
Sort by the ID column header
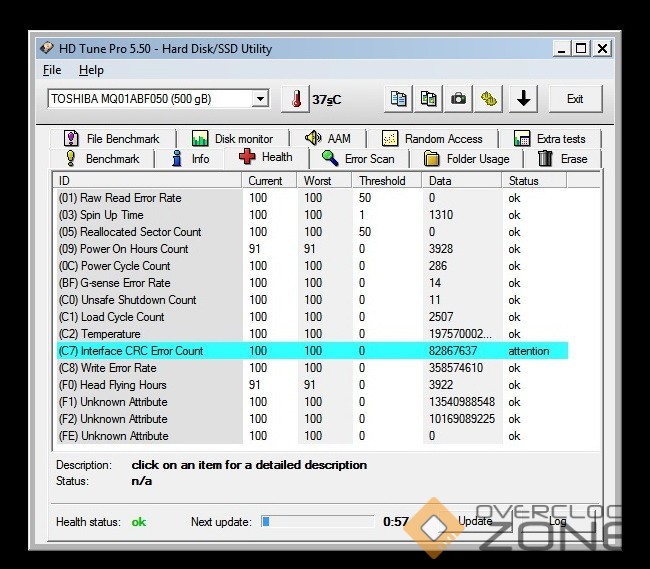pos(147,181)
